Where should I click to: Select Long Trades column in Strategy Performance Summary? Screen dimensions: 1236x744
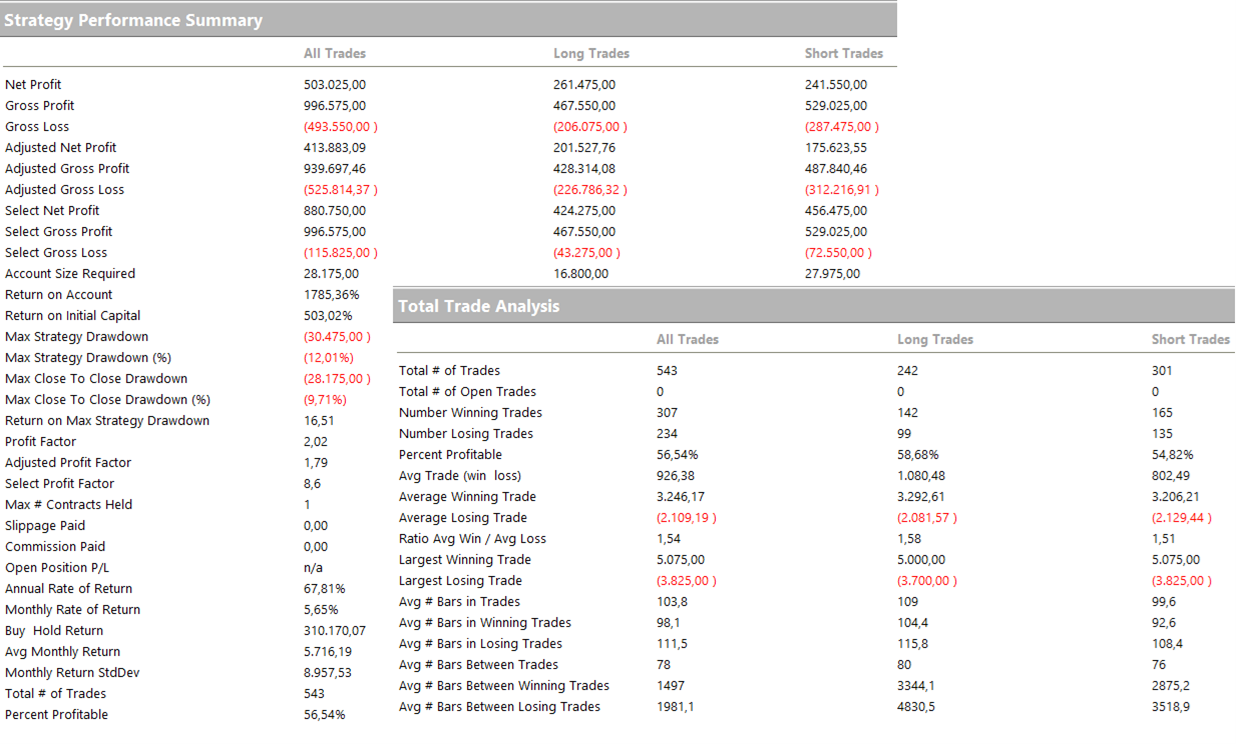click(x=591, y=53)
